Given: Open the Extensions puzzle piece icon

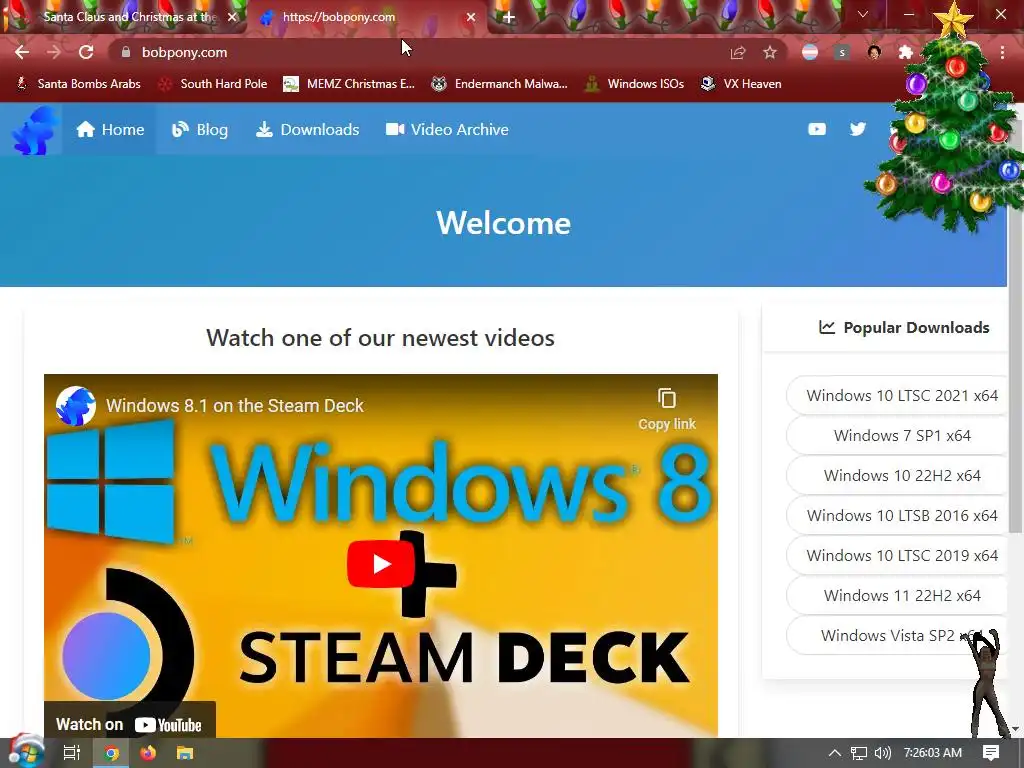Looking at the screenshot, I should tap(905, 52).
